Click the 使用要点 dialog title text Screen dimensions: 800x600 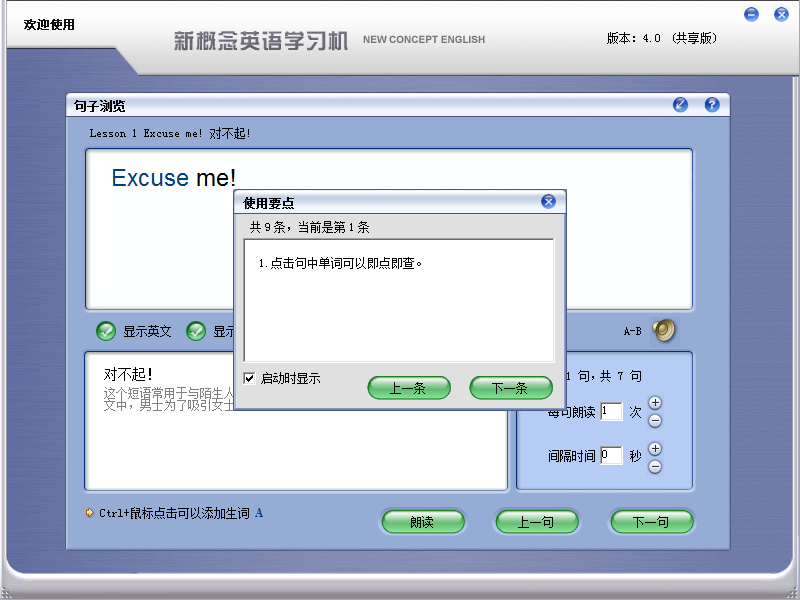[x=268, y=203]
